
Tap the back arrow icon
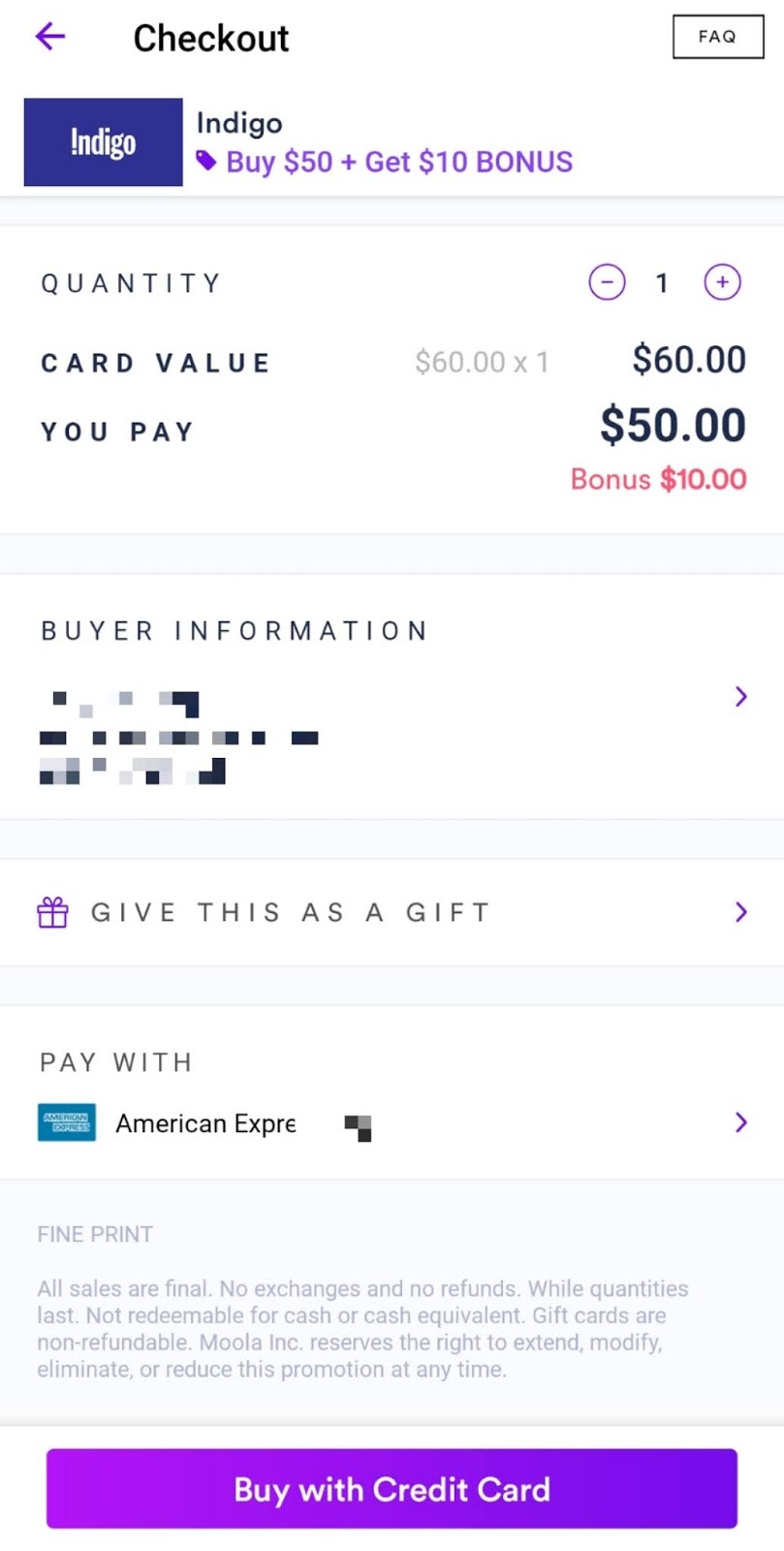(49, 37)
